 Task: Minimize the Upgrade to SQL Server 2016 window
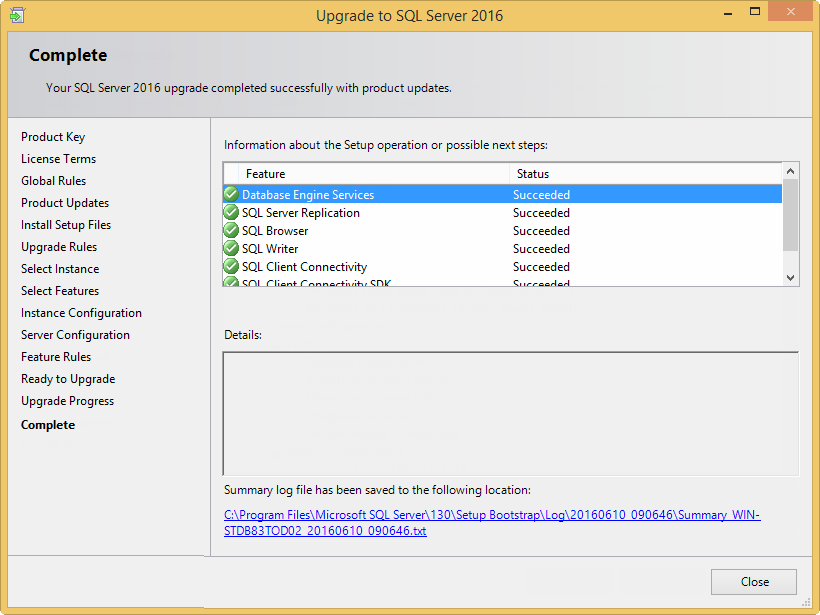tap(727, 13)
